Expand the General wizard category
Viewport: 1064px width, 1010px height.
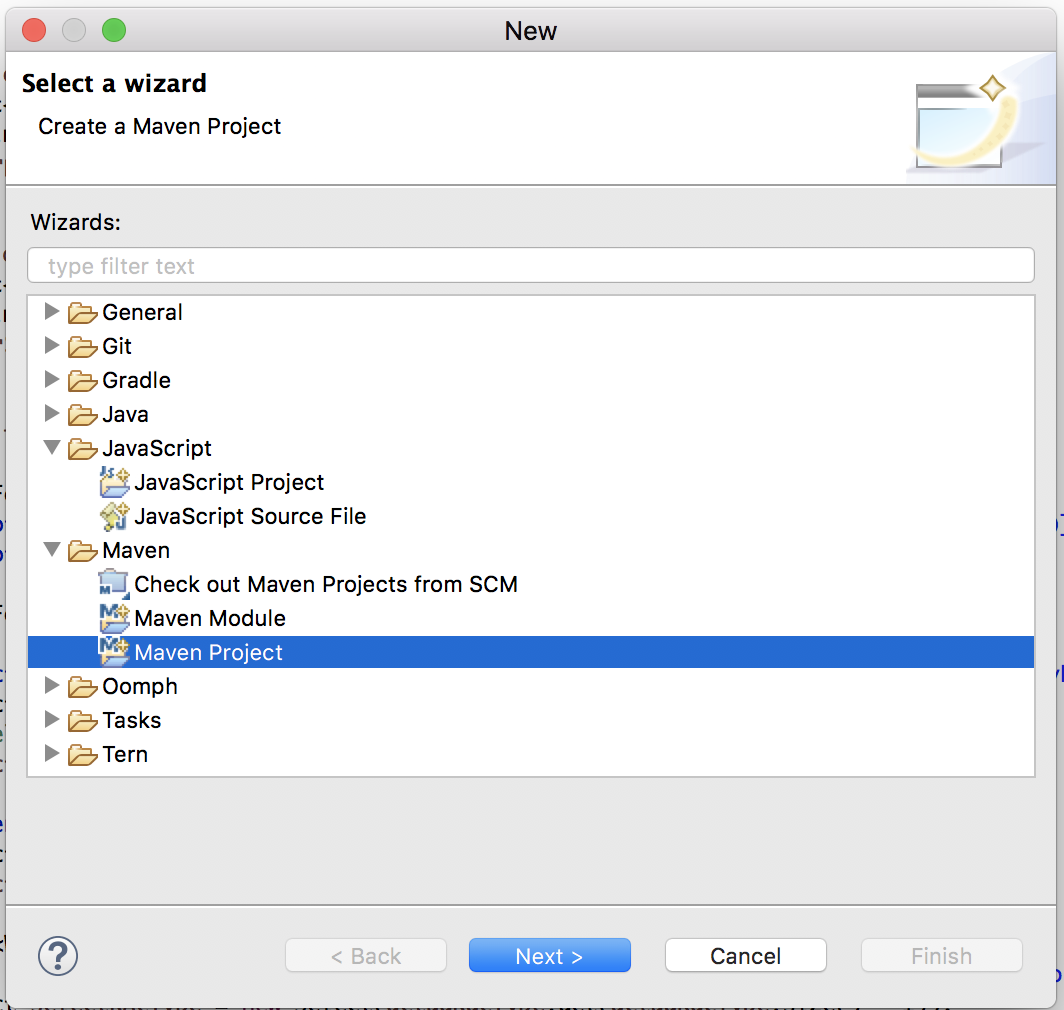point(52,312)
